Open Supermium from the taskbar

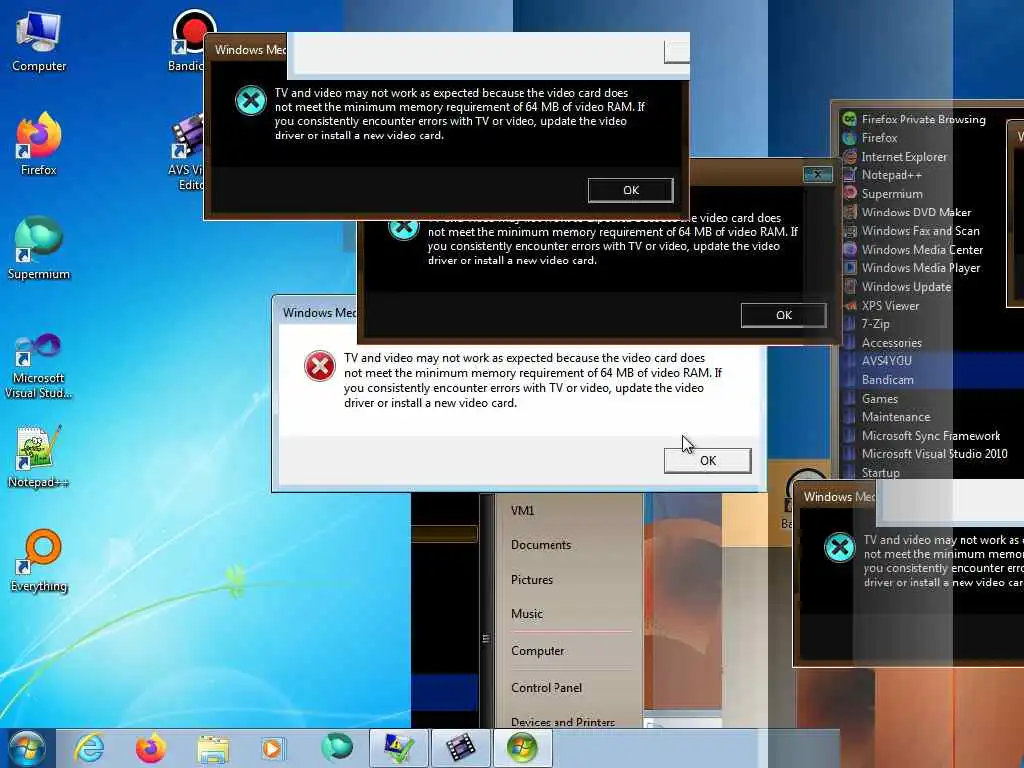(337, 748)
